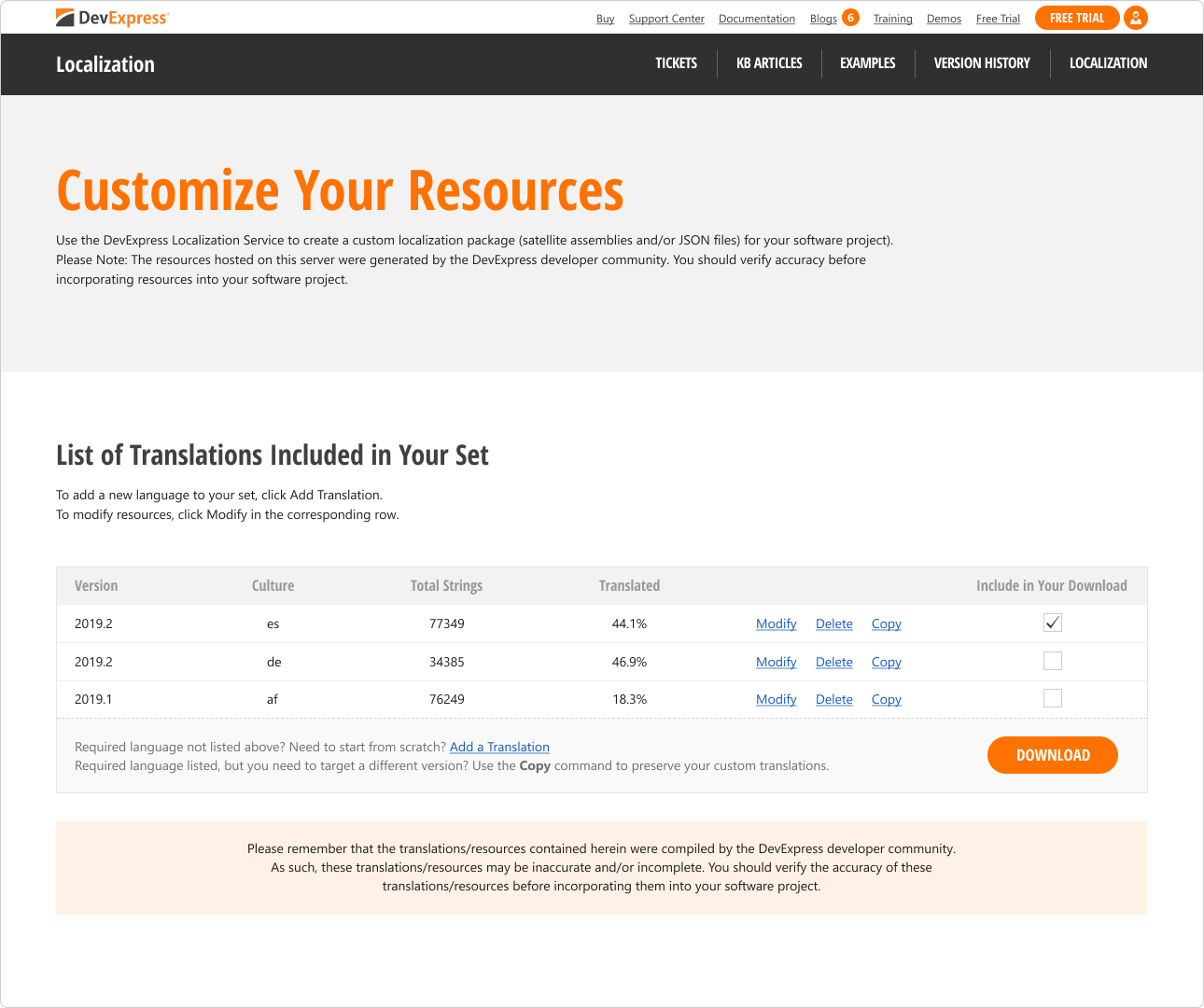Modify the de 2019.2 translation

(777, 662)
